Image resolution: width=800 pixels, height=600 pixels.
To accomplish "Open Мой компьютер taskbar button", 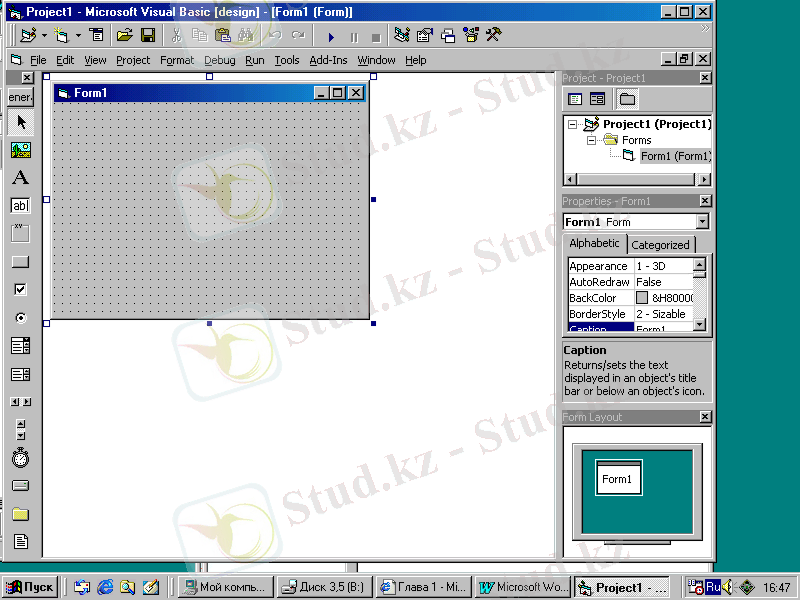I will coord(226,587).
